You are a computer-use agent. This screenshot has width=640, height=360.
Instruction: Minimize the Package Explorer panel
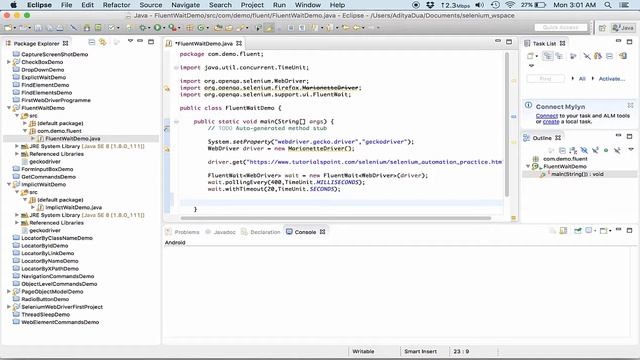[140, 41]
